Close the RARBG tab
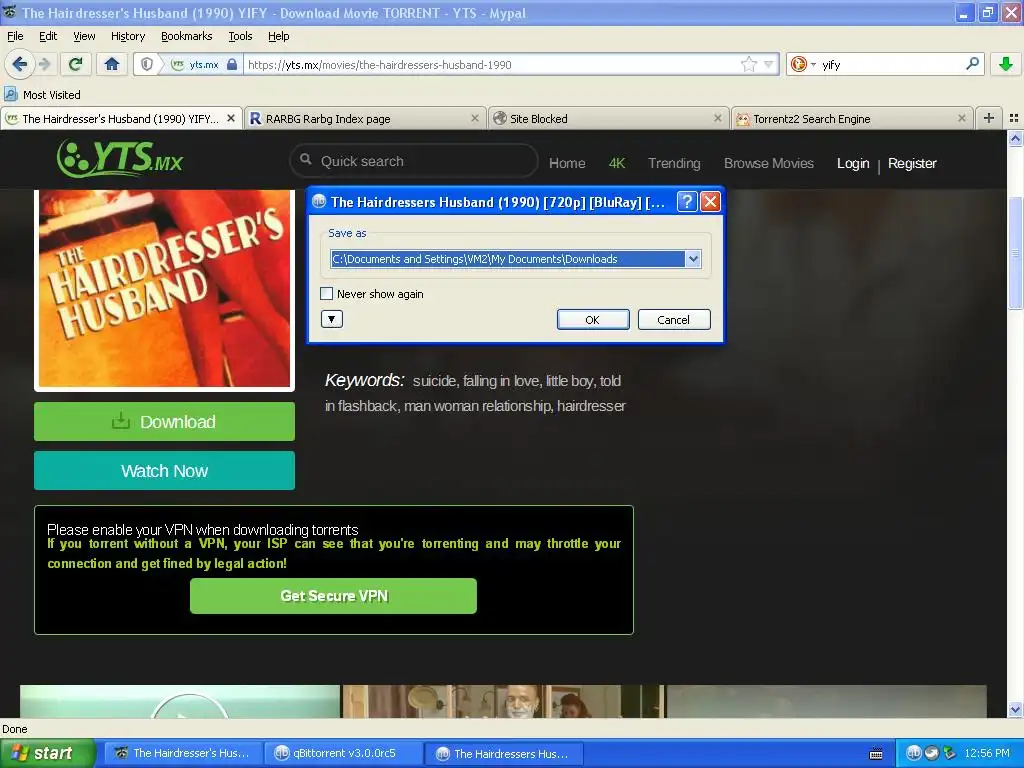The height and width of the screenshot is (768, 1024). pos(475,118)
